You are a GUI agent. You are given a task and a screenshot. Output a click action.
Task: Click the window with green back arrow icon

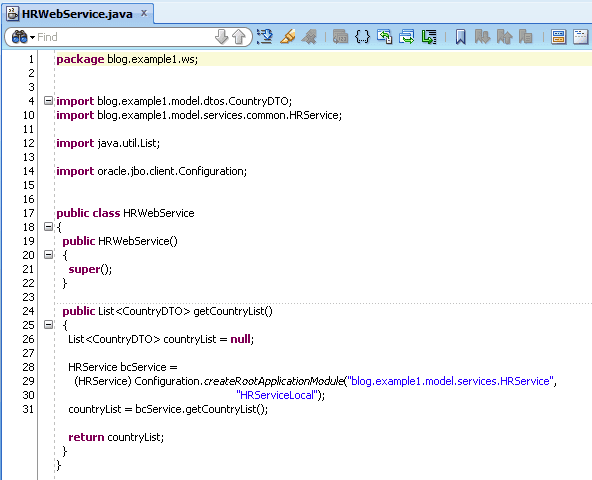click(385, 37)
